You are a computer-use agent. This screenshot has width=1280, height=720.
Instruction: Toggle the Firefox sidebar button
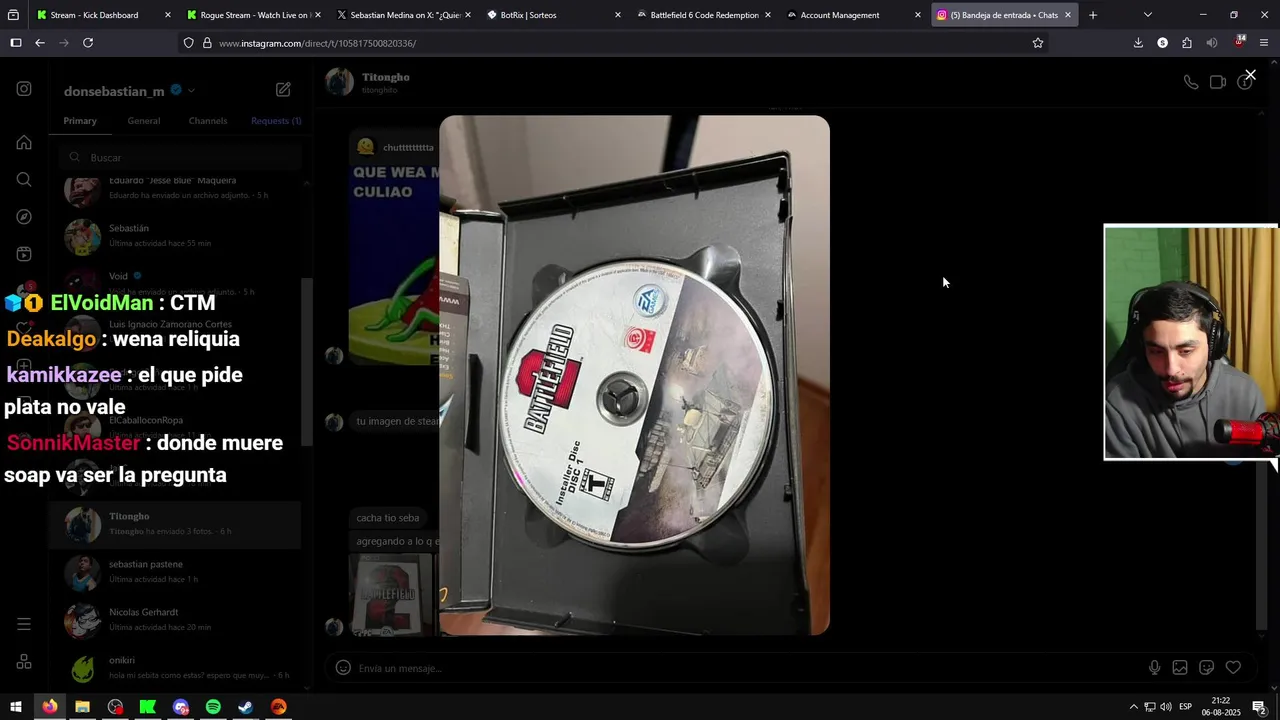click(x=16, y=43)
